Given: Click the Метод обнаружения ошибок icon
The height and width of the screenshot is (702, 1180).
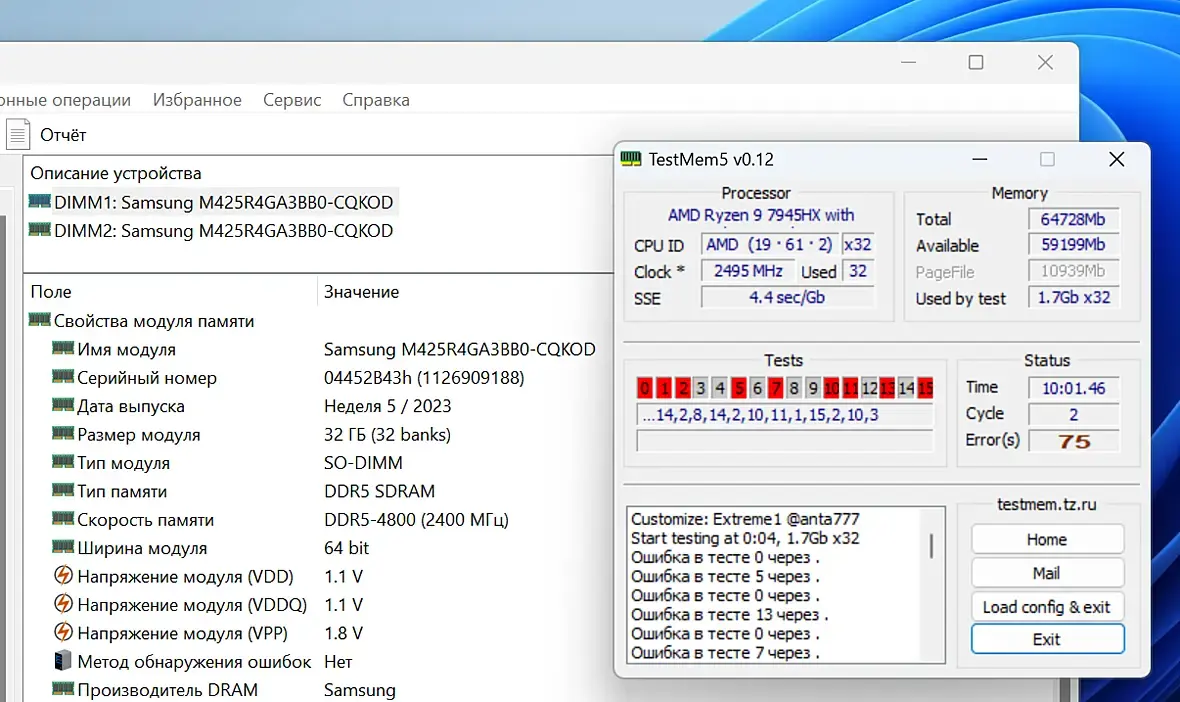Looking at the screenshot, I should click(x=63, y=661).
